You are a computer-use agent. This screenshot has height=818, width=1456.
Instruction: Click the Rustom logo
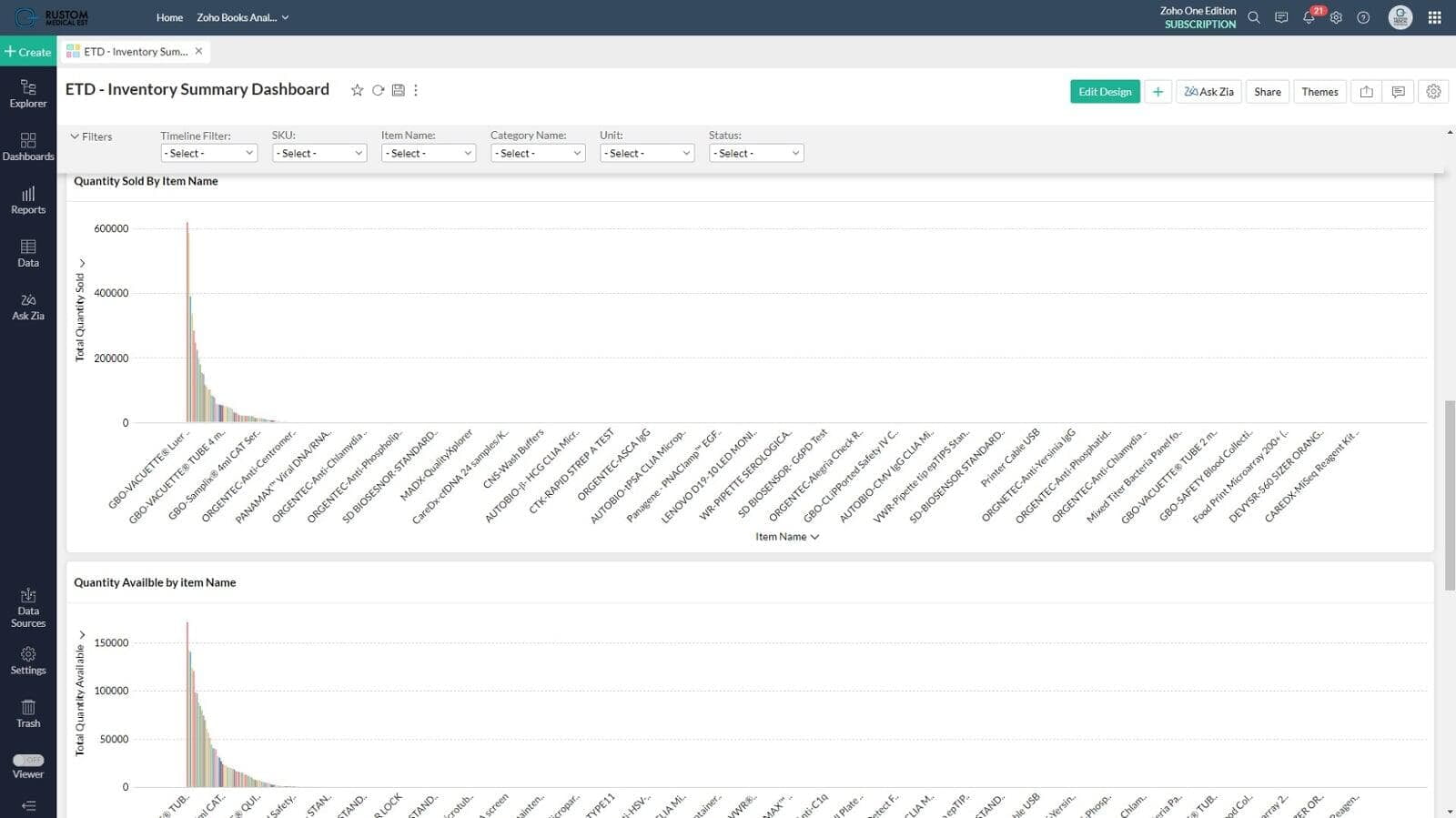pyautogui.click(x=52, y=17)
